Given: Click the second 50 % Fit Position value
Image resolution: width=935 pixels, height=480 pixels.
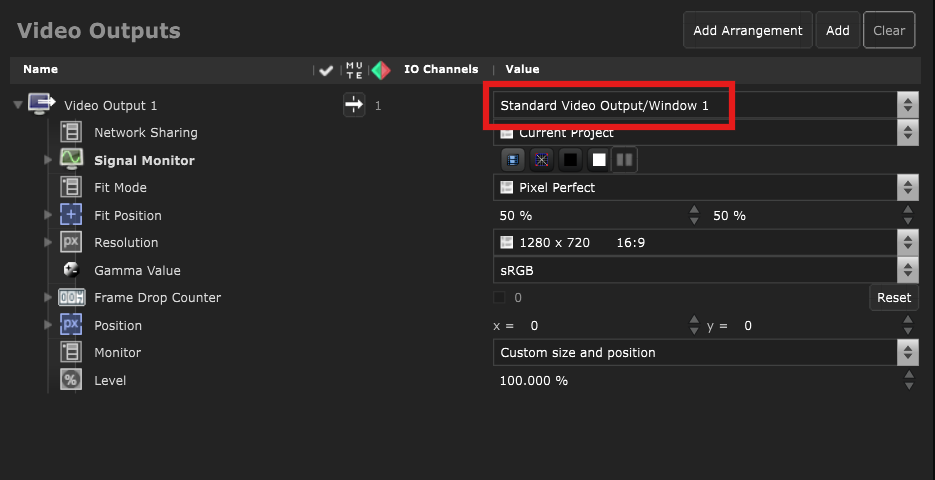Looking at the screenshot, I should pos(729,215).
